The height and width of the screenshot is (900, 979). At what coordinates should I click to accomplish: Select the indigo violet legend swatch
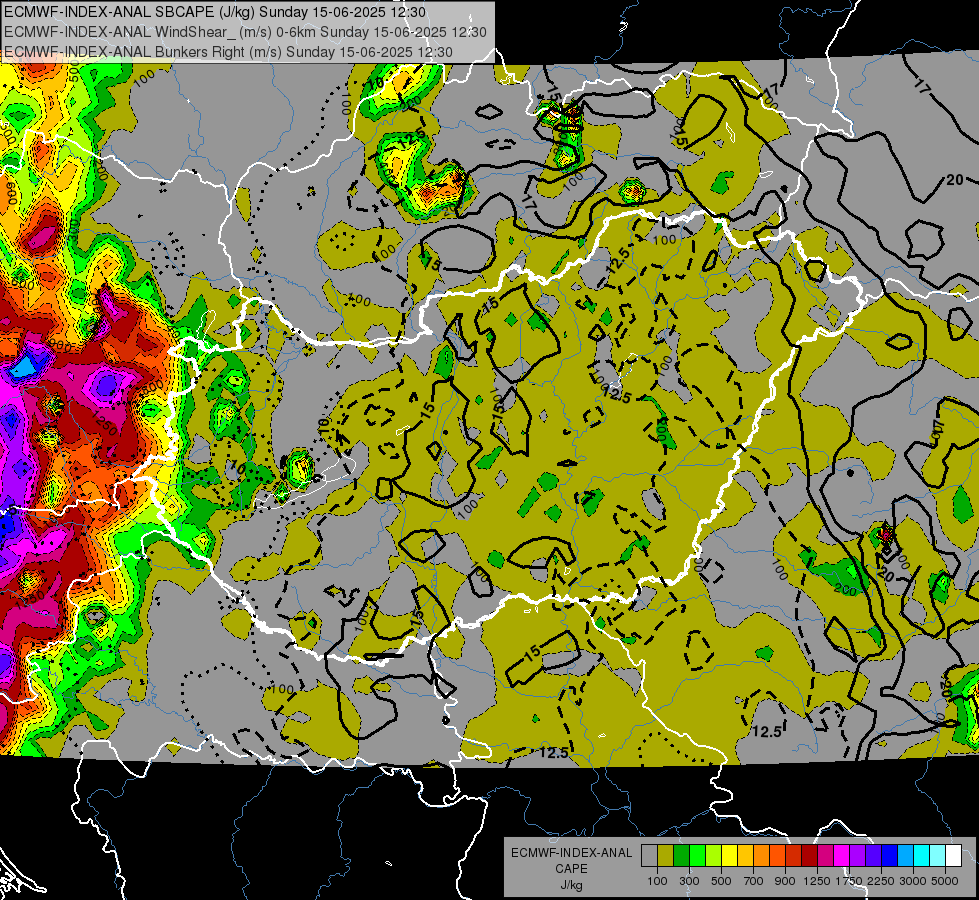tap(873, 856)
